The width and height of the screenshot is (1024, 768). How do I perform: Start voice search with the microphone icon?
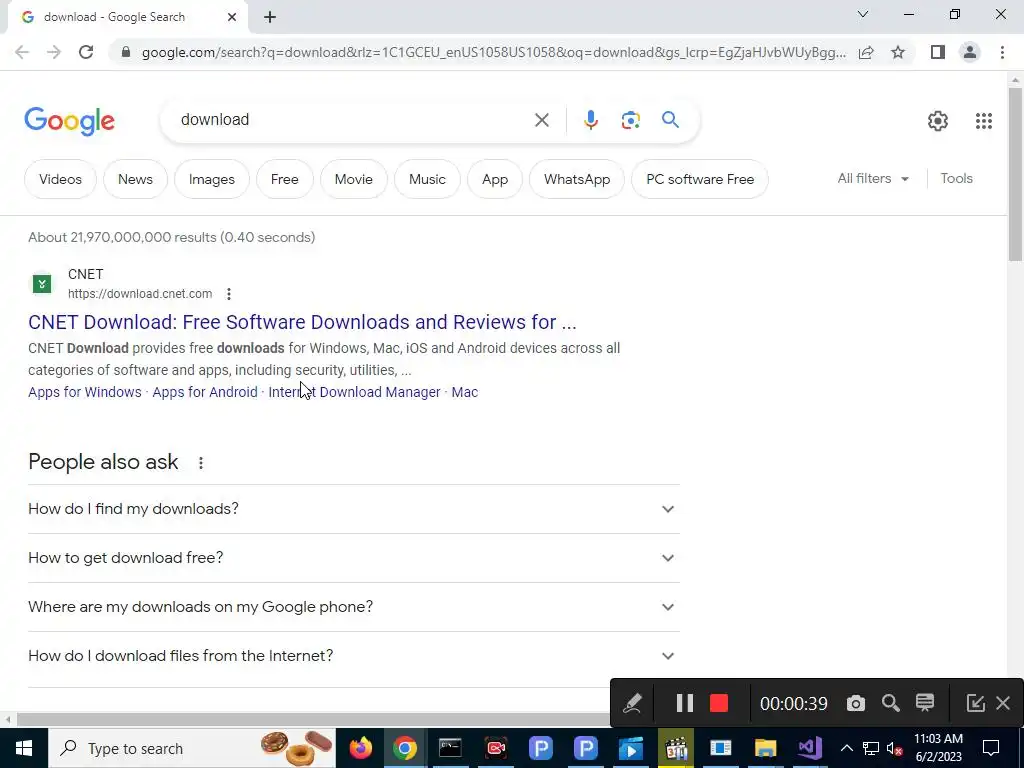click(x=590, y=120)
